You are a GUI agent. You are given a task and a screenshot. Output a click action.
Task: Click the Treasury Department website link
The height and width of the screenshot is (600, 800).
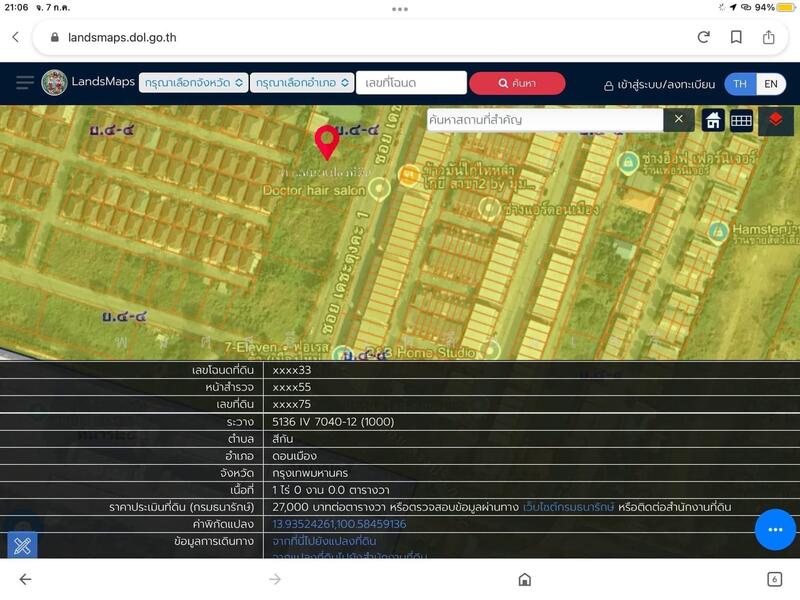point(569,507)
